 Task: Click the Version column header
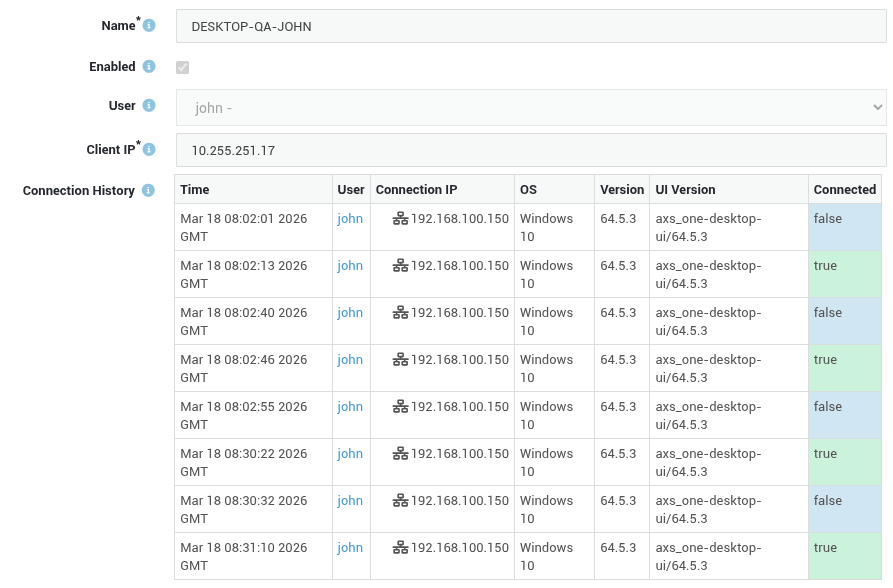pyautogui.click(x=622, y=190)
